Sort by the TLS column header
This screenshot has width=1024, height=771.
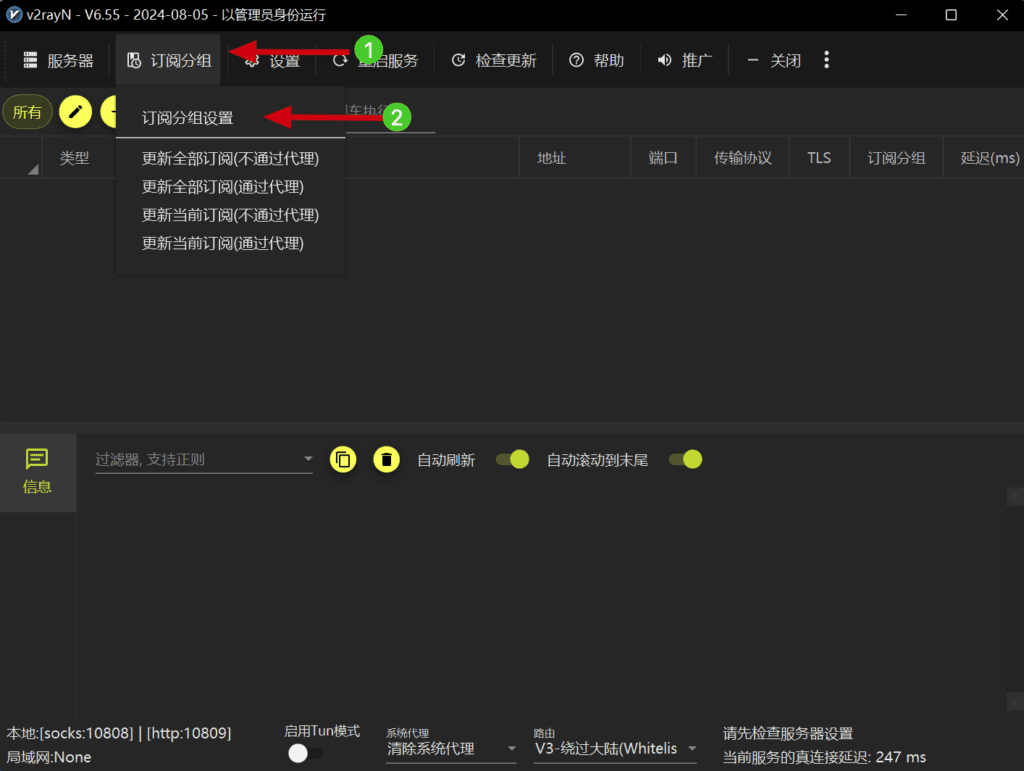pyautogui.click(x=819, y=158)
